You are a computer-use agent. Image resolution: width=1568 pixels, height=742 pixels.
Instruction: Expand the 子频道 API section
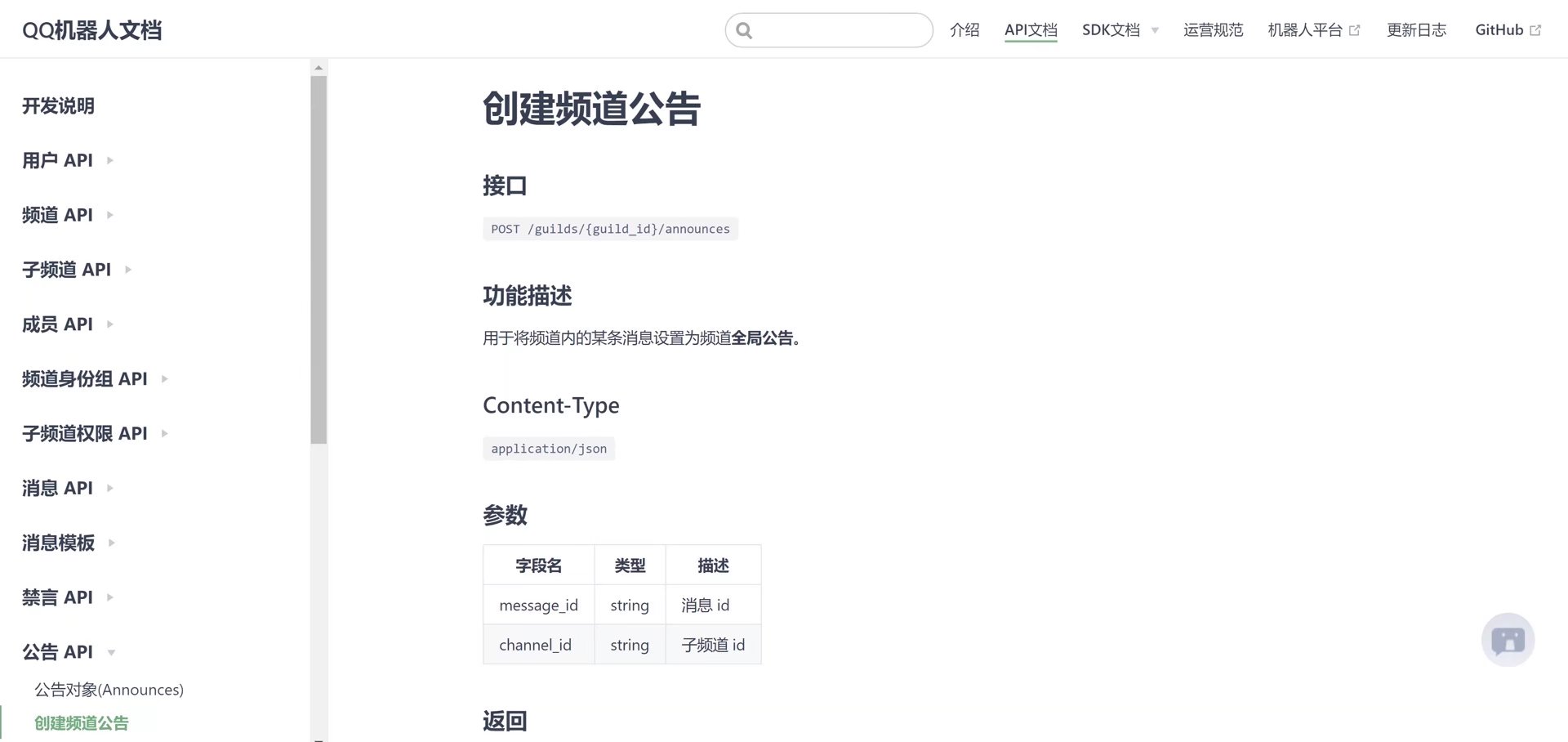pyautogui.click(x=129, y=270)
